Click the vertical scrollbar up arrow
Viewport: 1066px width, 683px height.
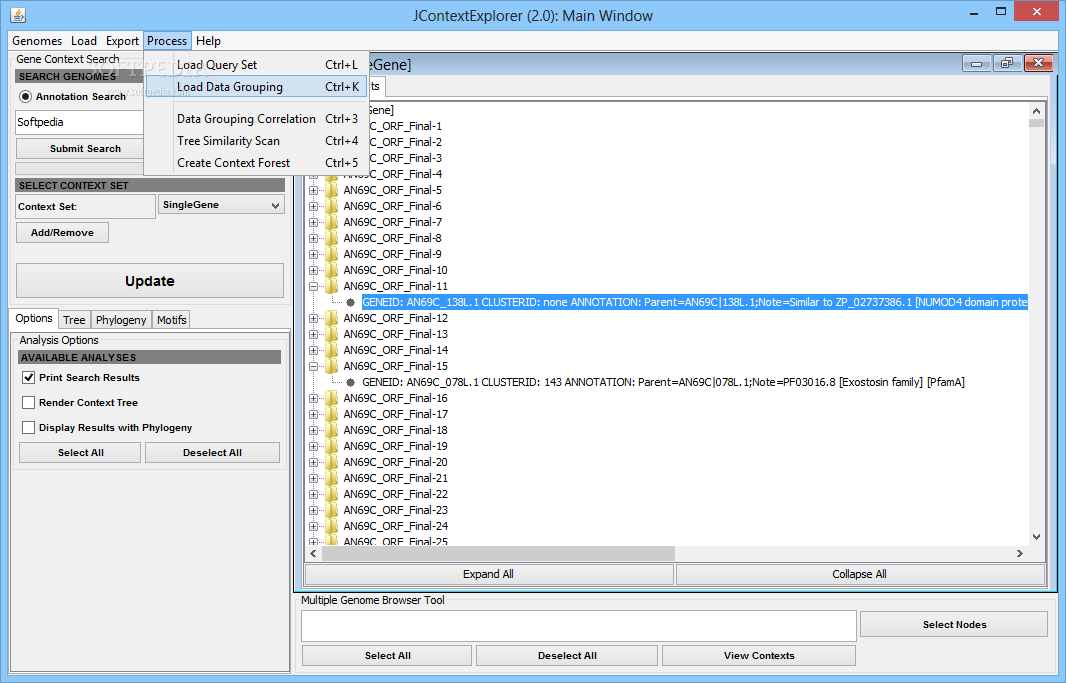[1036, 111]
